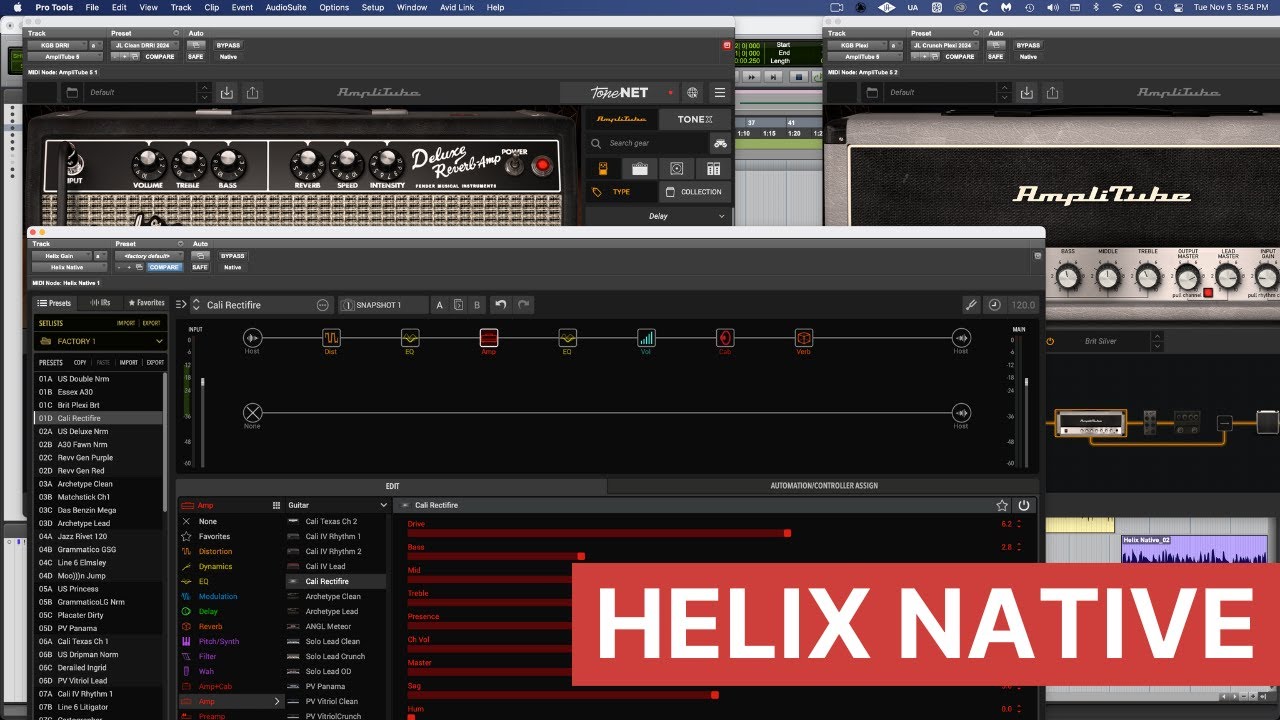This screenshot has width=1280, height=720.
Task: Select the A compare state button
Action: pyautogui.click(x=439, y=305)
